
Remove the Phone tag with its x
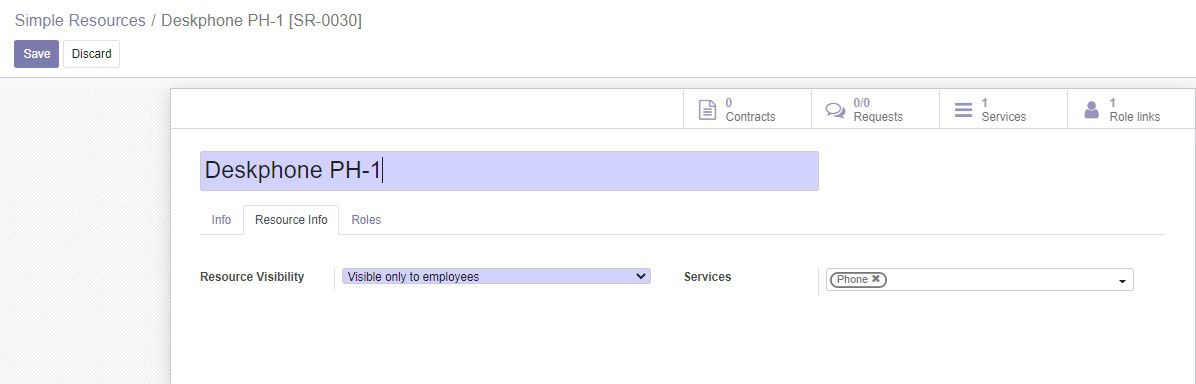876,279
